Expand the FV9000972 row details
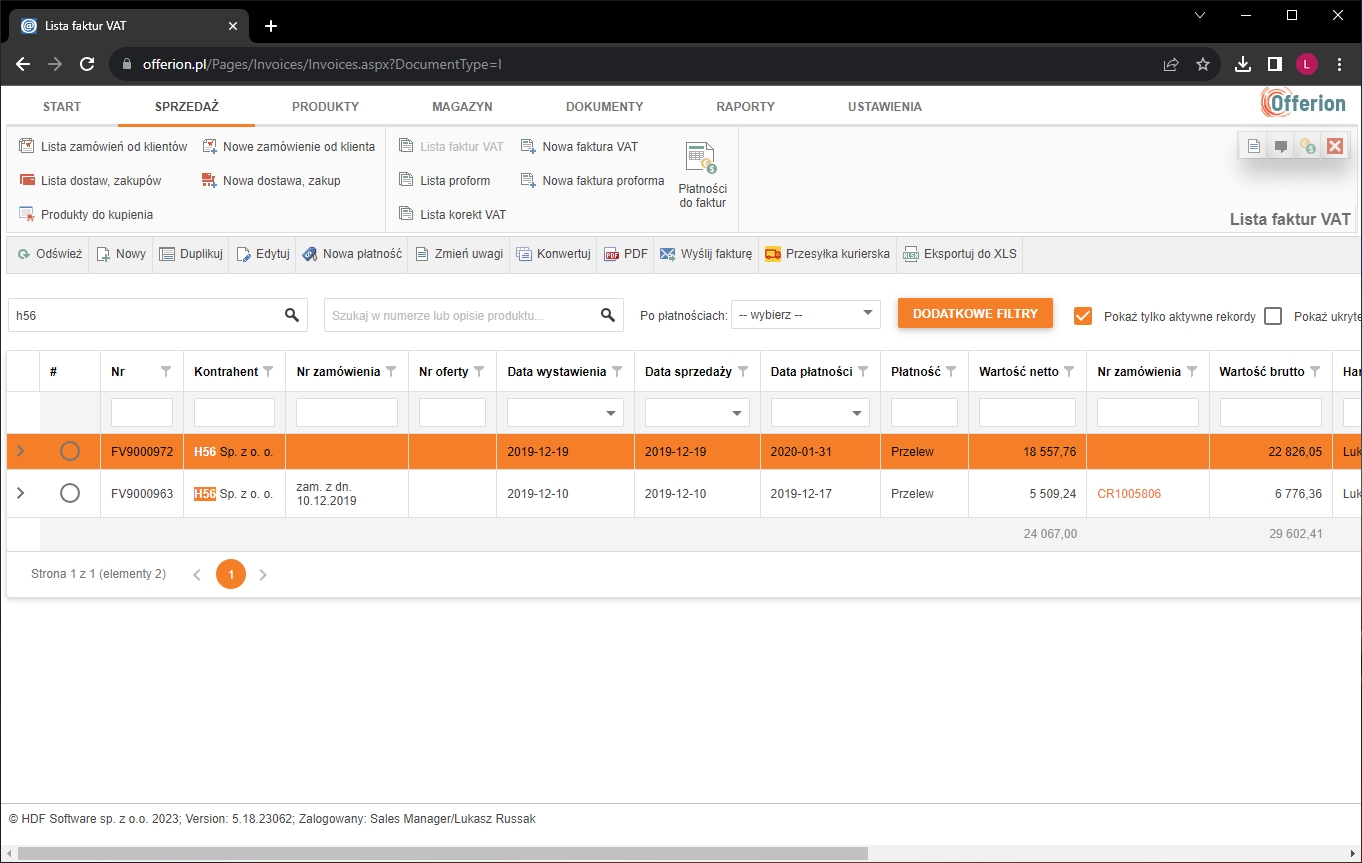 point(20,451)
